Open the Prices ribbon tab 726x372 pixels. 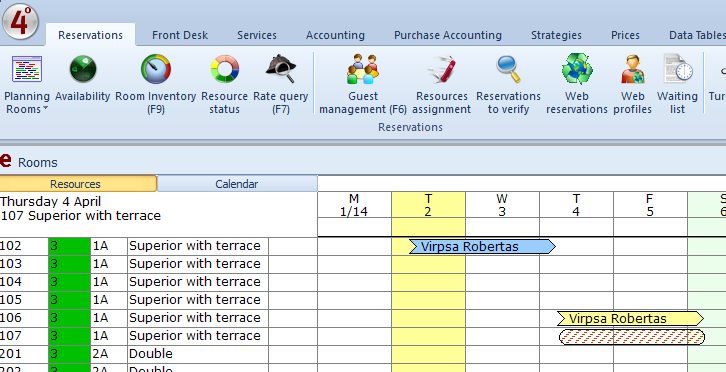coord(625,35)
